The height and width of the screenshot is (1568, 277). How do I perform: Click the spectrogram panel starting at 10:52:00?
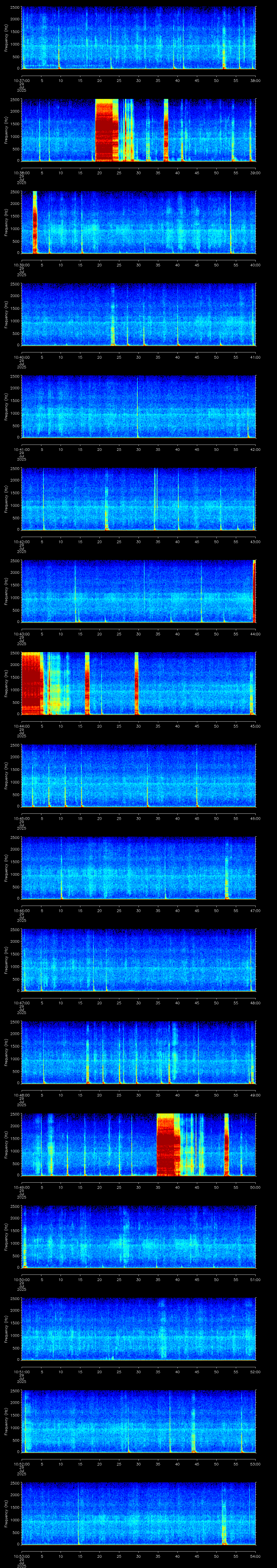pos(138,1421)
